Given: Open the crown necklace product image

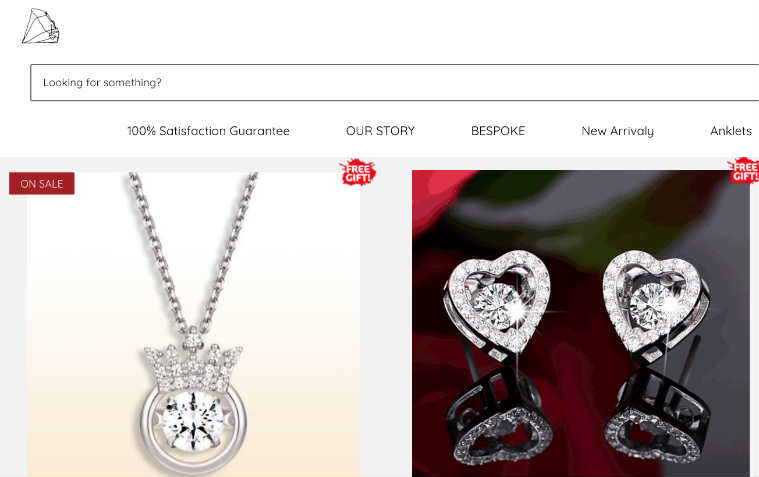Looking at the screenshot, I should tap(193, 324).
